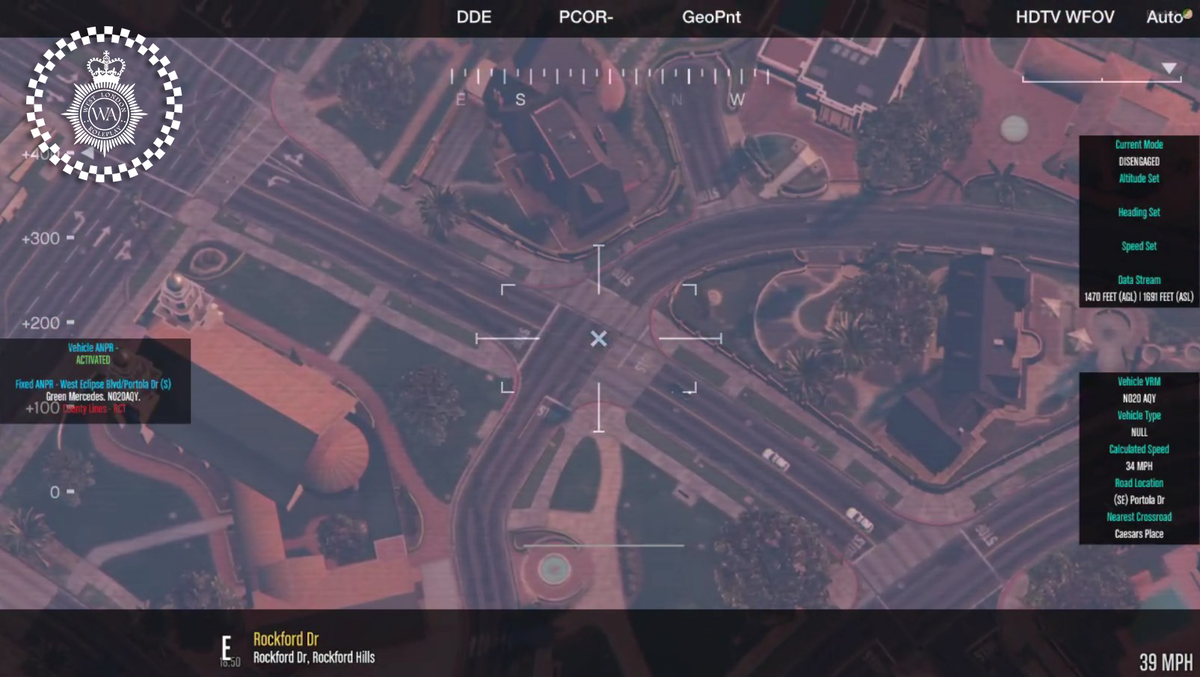
Task: Click the Current Mode label
Action: pos(1140,145)
